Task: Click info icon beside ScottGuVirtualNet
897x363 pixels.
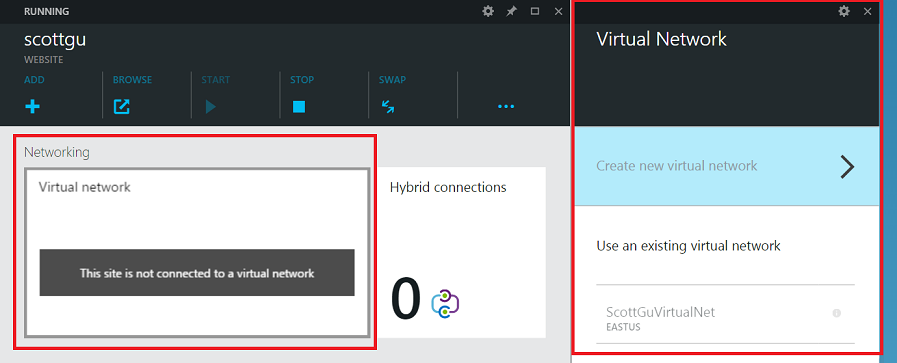Action: click(x=836, y=313)
